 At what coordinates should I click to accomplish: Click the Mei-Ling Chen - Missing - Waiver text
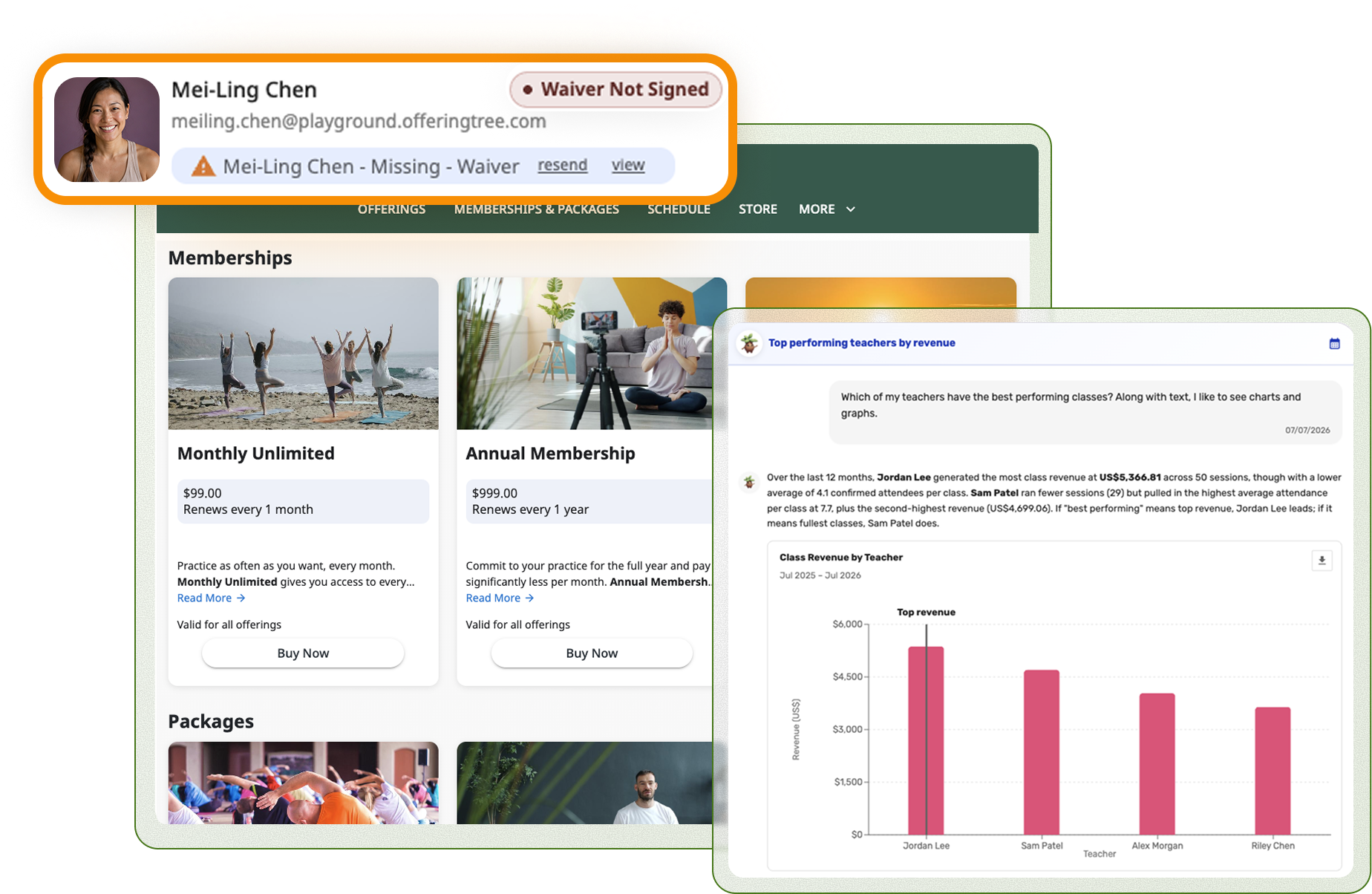[370, 166]
